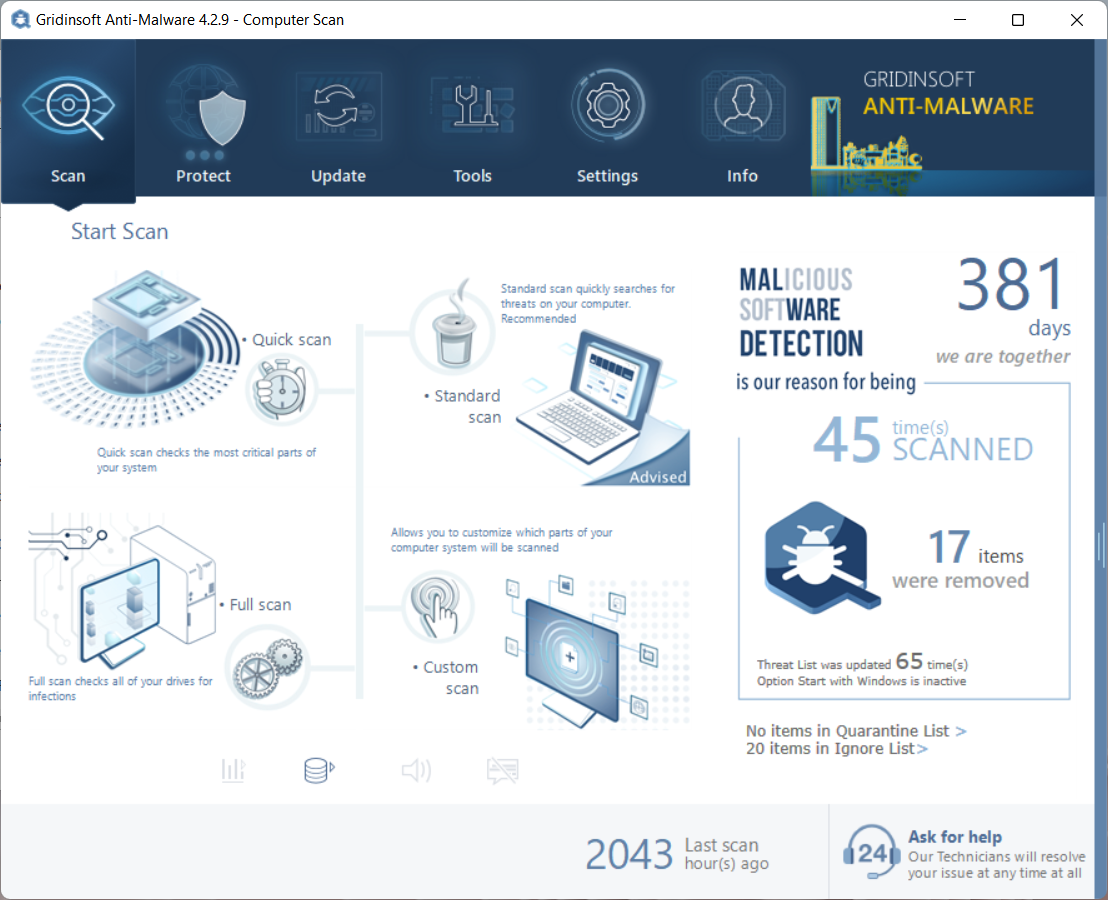
Task: Minimize the Gridinsoft Anti-Malware window
Action: tap(960, 20)
